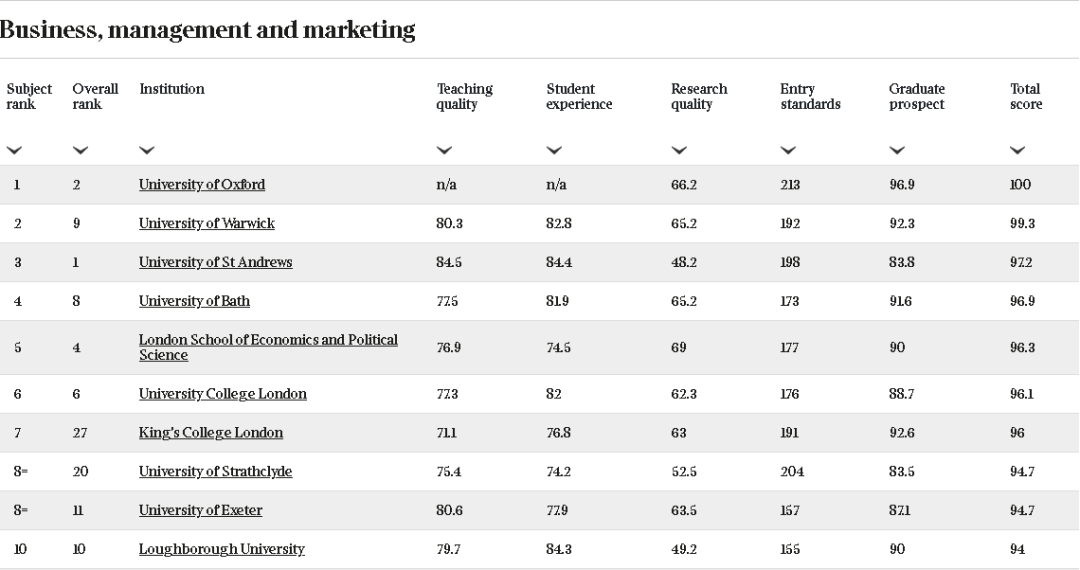This screenshot has width=1080, height=570.
Task: Click the Total score column header
Action: (x=1025, y=96)
